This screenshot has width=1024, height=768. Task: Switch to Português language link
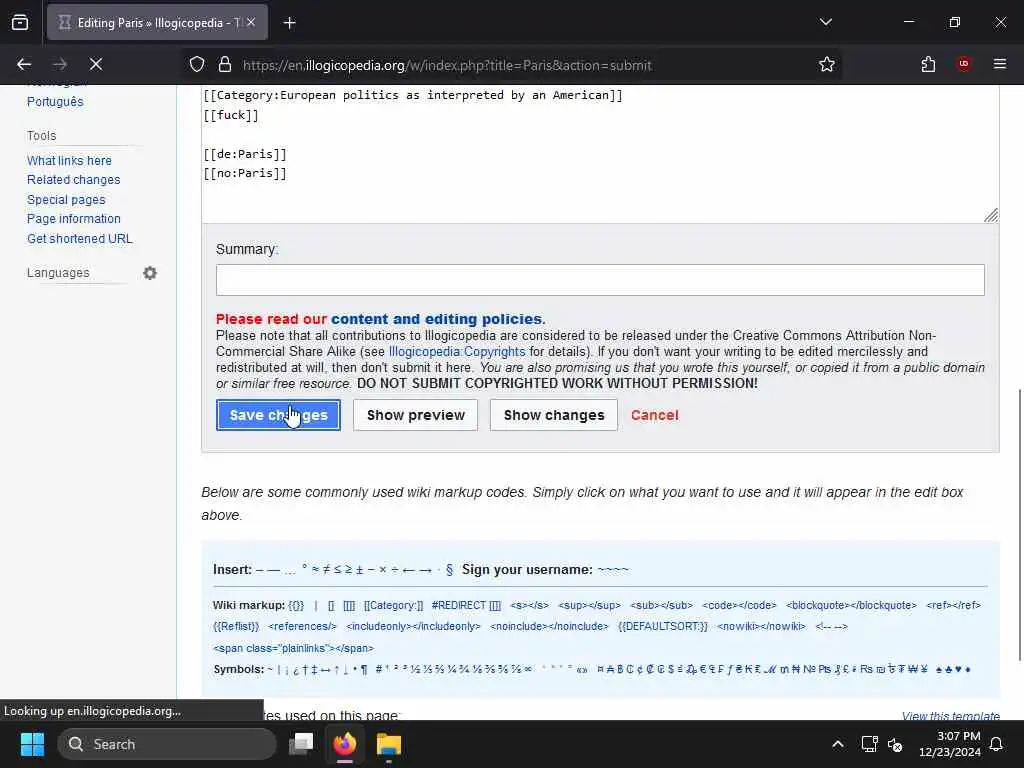pyautogui.click(x=55, y=102)
